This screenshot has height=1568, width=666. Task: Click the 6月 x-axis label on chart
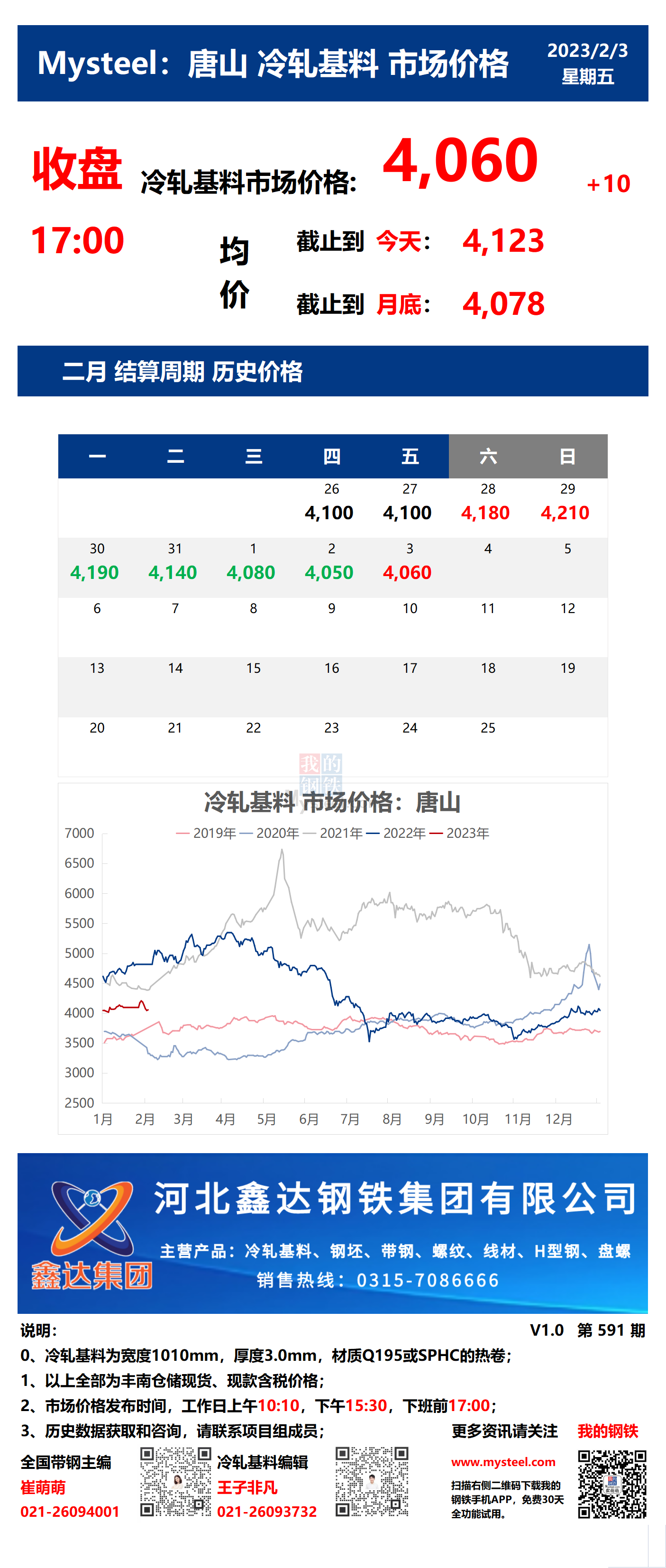coord(309,1119)
